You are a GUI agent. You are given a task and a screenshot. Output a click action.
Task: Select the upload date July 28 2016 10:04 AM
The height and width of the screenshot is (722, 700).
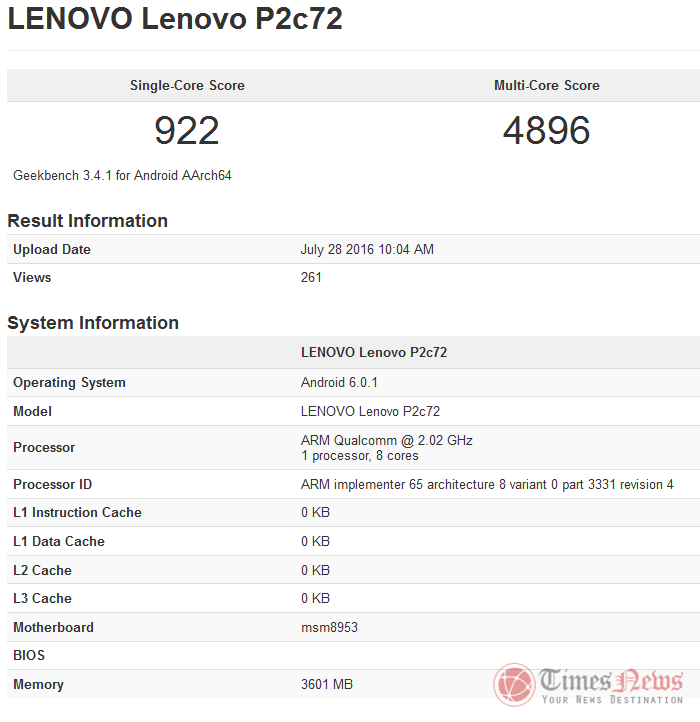pos(367,250)
